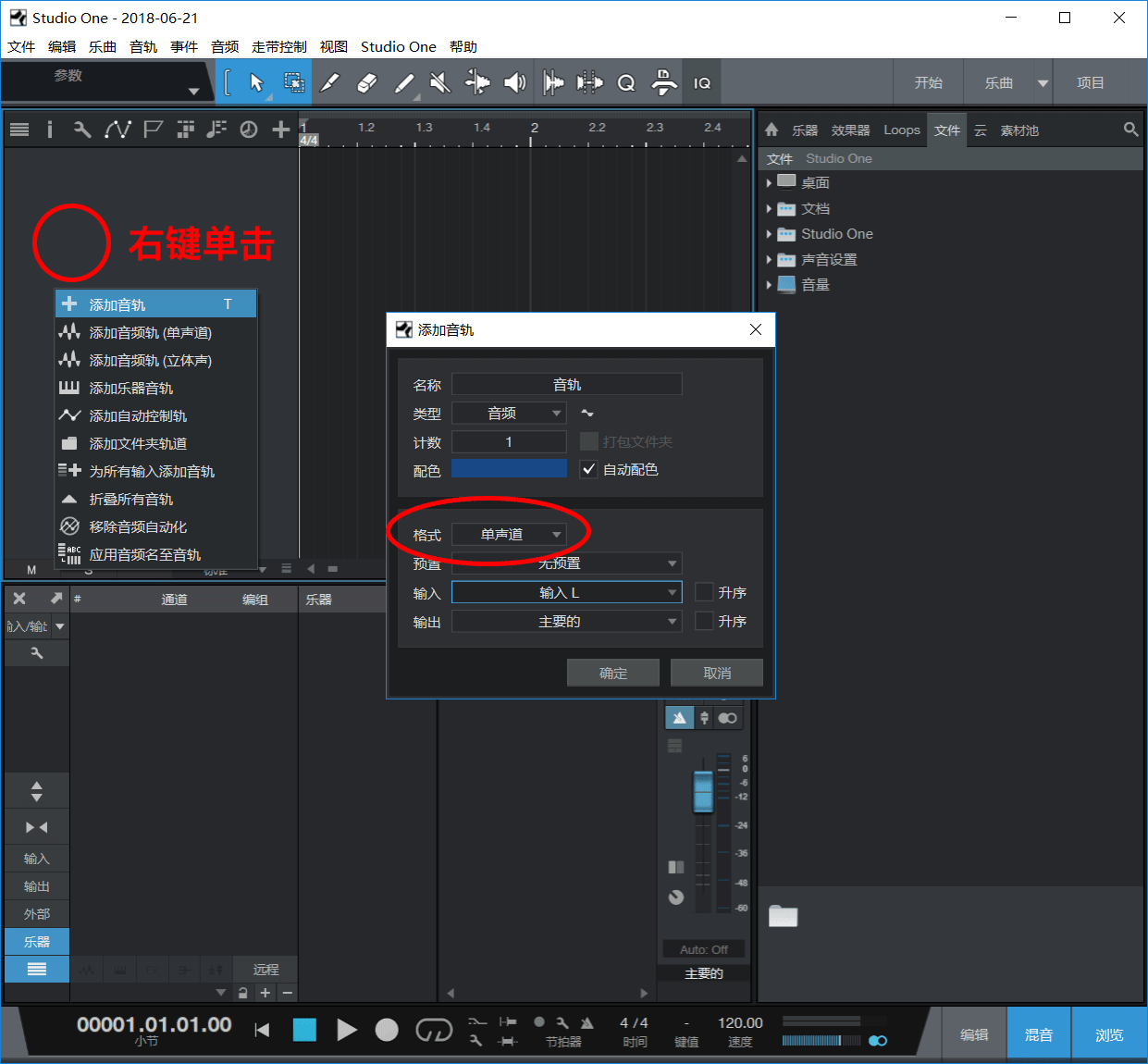1148x1064 pixels.
Task: Detach the mixer with arrow icon
Action: [x=56, y=599]
